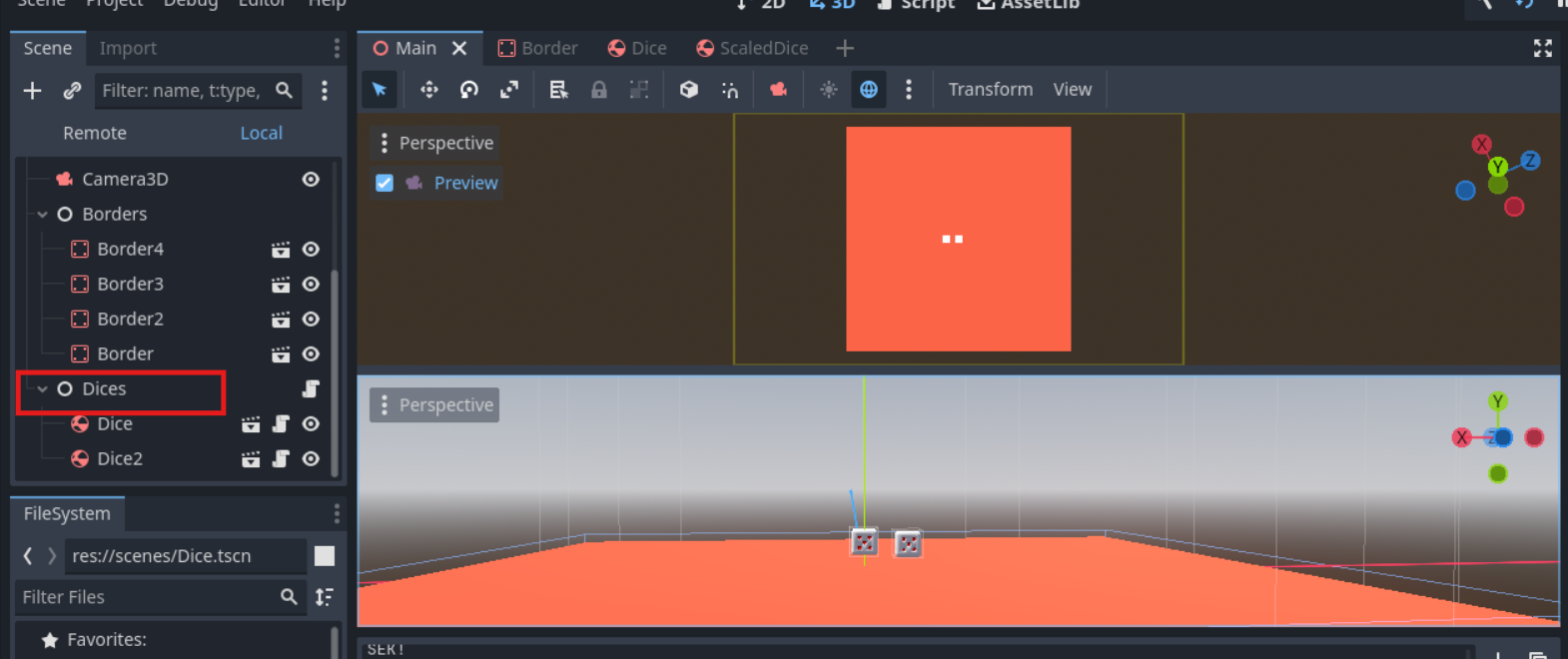Select the Scale mode tool

click(509, 90)
